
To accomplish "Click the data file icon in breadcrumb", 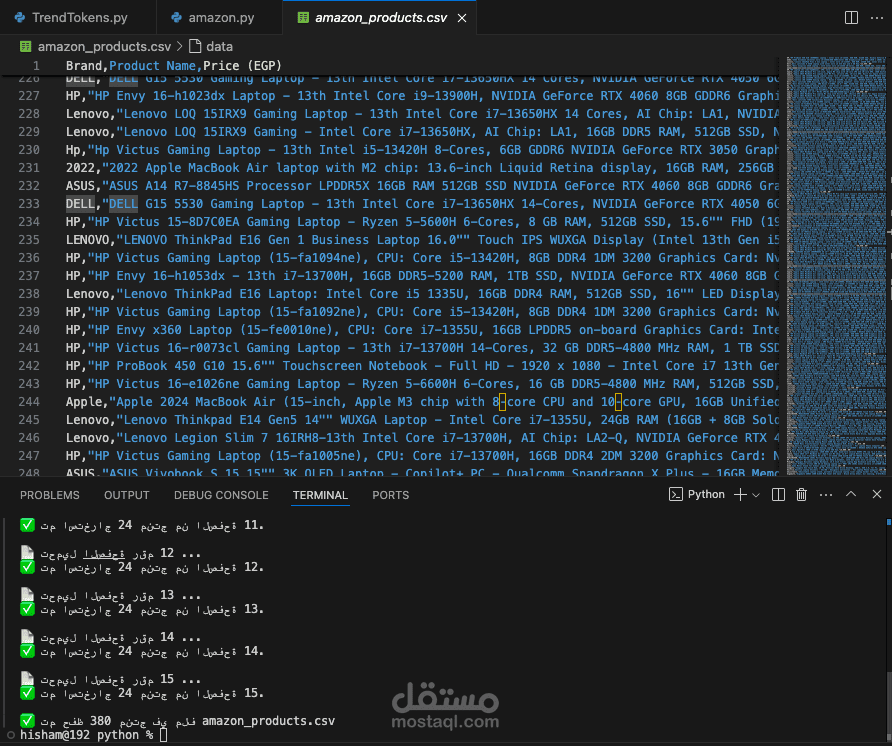I will tap(195, 46).
